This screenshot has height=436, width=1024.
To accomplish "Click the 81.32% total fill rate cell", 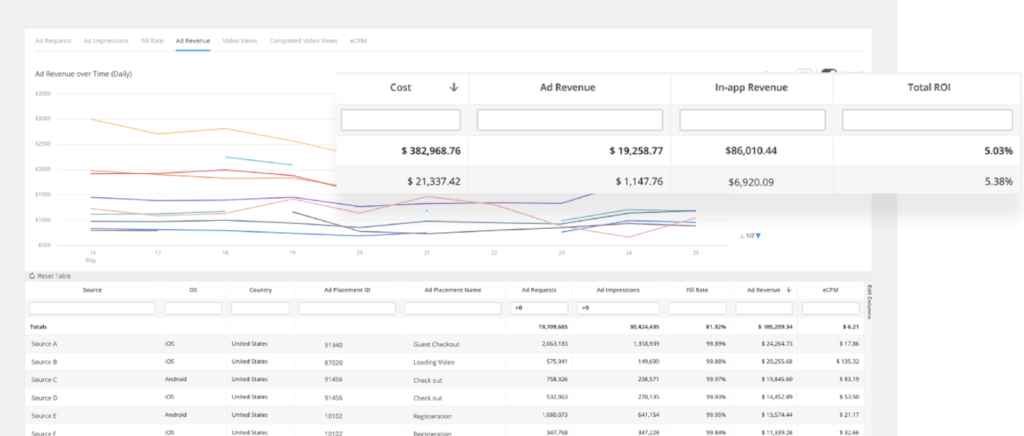I will (717, 326).
